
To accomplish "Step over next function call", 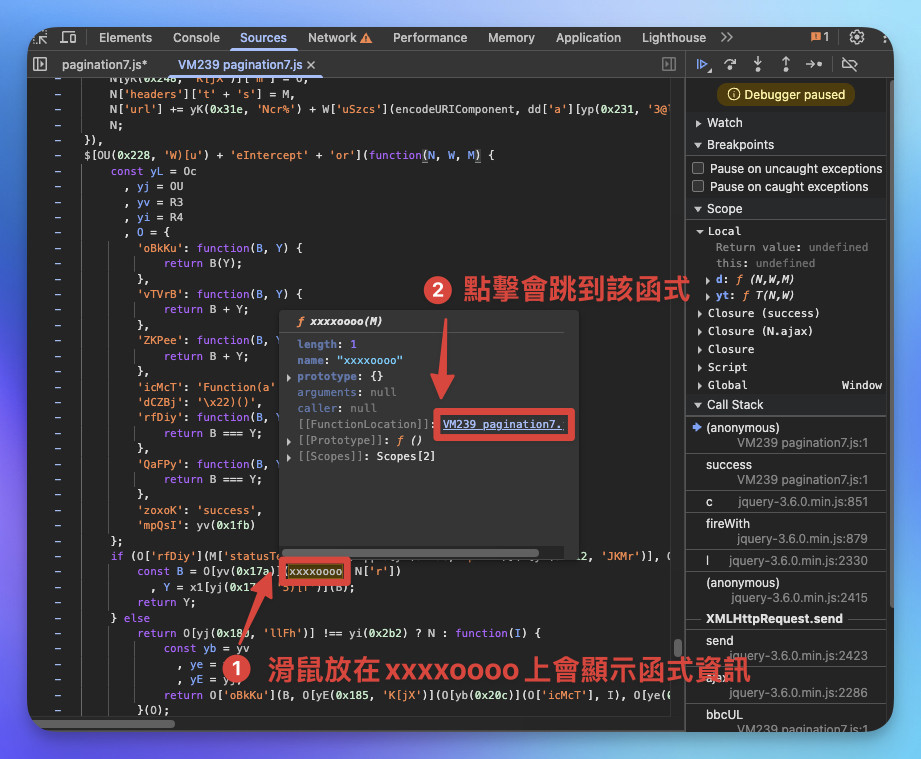I will click(x=730, y=65).
